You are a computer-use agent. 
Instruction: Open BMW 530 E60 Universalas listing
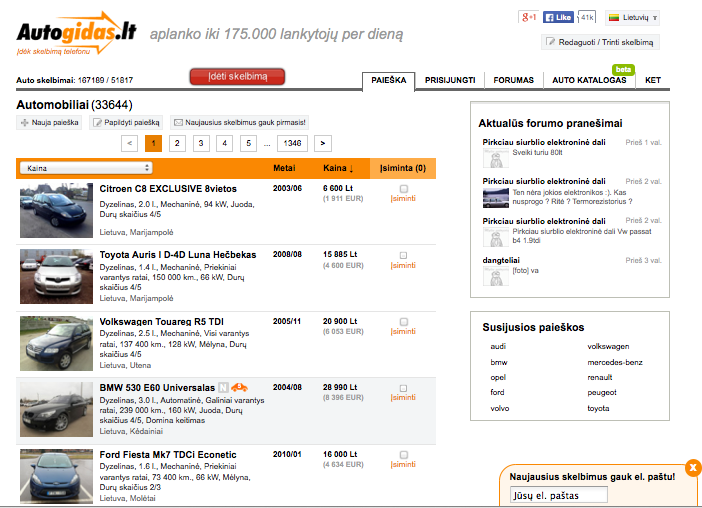coord(157,388)
